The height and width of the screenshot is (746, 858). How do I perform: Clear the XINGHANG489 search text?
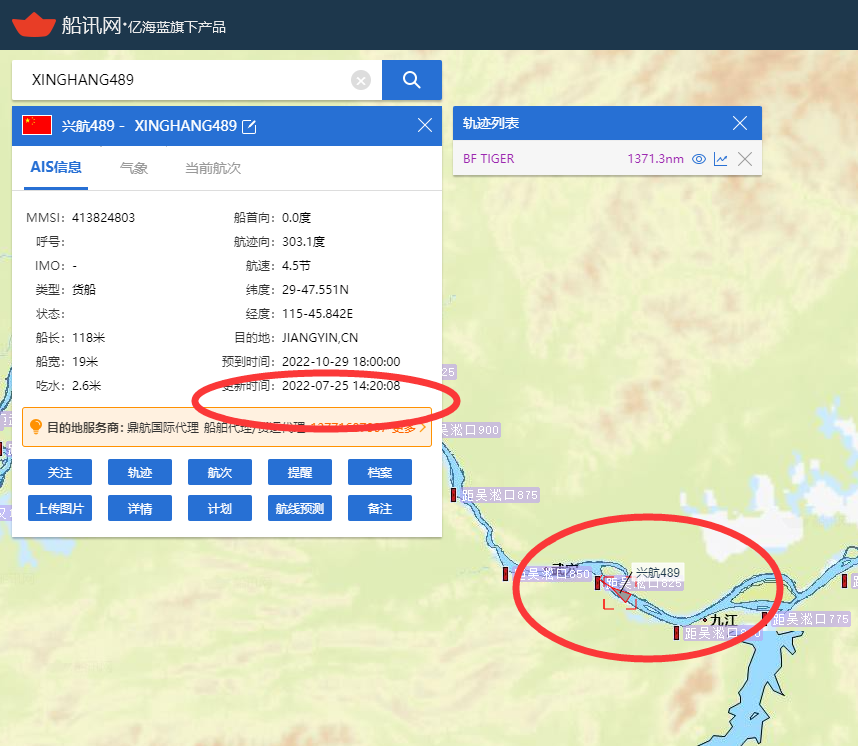[361, 80]
